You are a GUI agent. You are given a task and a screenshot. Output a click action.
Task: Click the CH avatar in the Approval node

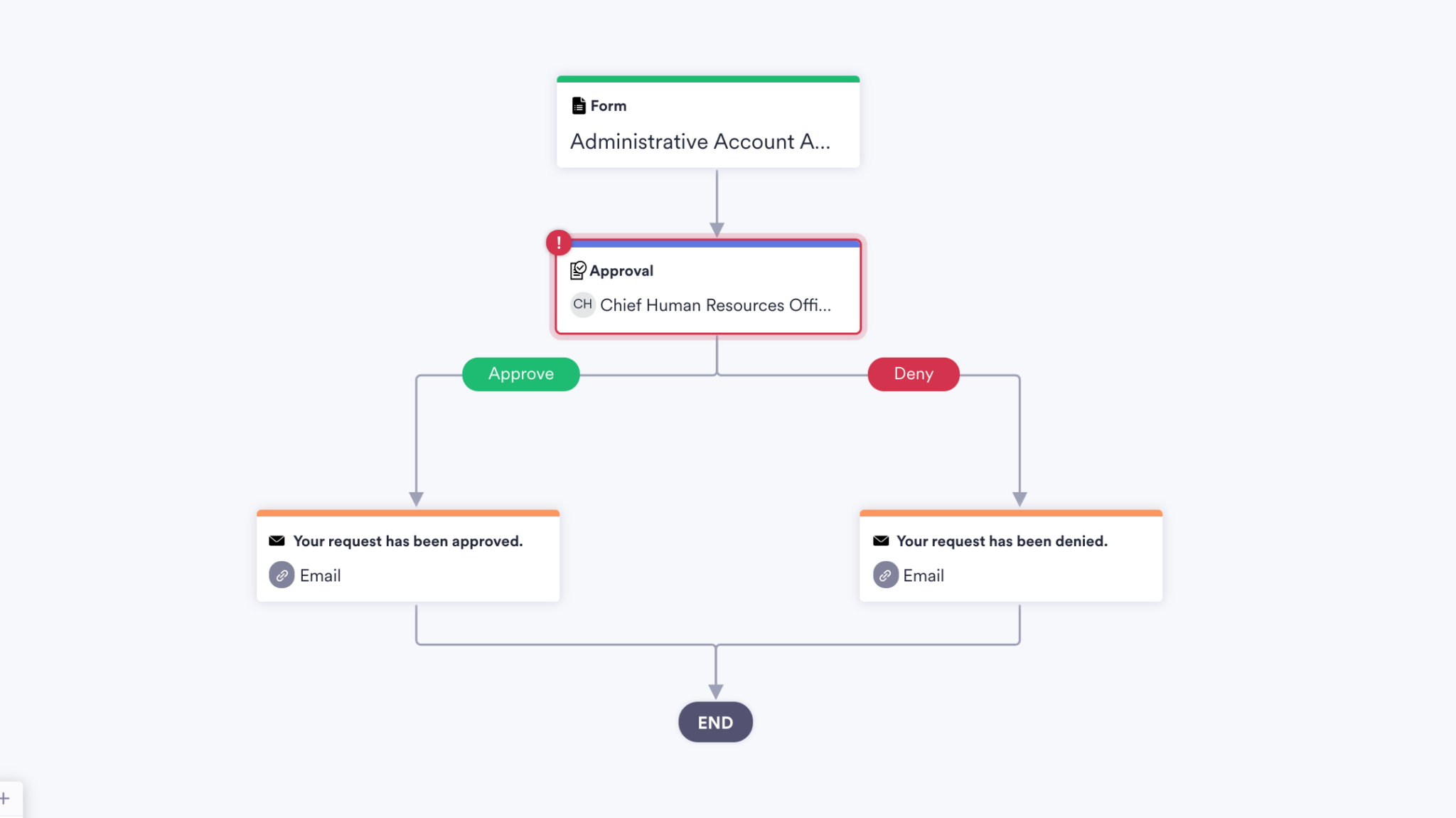[x=583, y=304]
